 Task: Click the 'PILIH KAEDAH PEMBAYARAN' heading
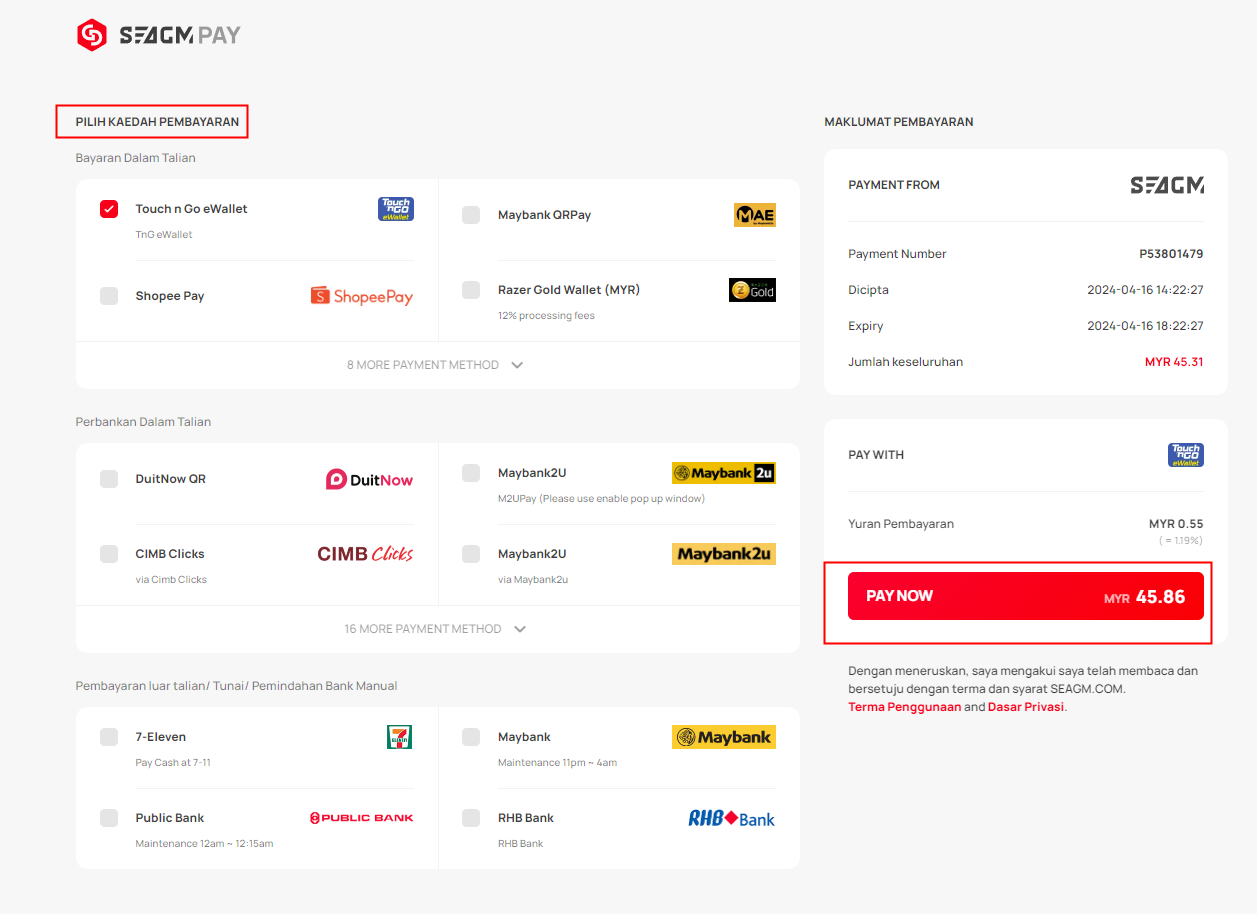click(x=158, y=122)
